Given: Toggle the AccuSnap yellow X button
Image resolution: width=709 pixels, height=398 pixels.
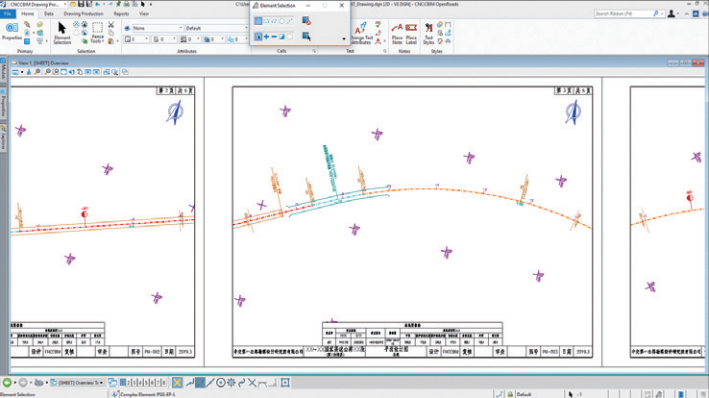Looking at the screenshot, I should 177,383.
